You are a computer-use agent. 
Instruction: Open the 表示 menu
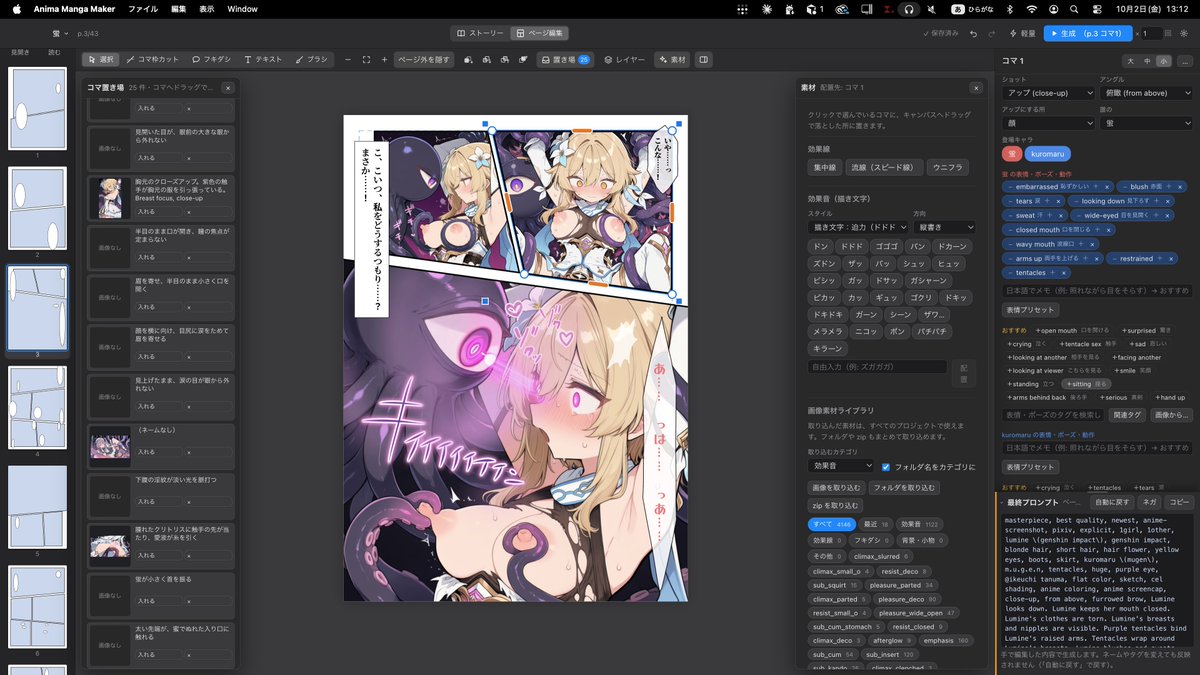coord(207,8)
